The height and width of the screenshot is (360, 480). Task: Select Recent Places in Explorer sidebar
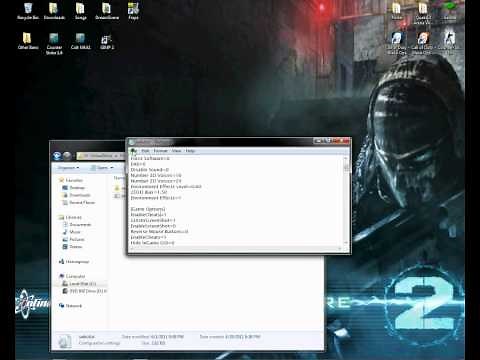click(x=79, y=202)
